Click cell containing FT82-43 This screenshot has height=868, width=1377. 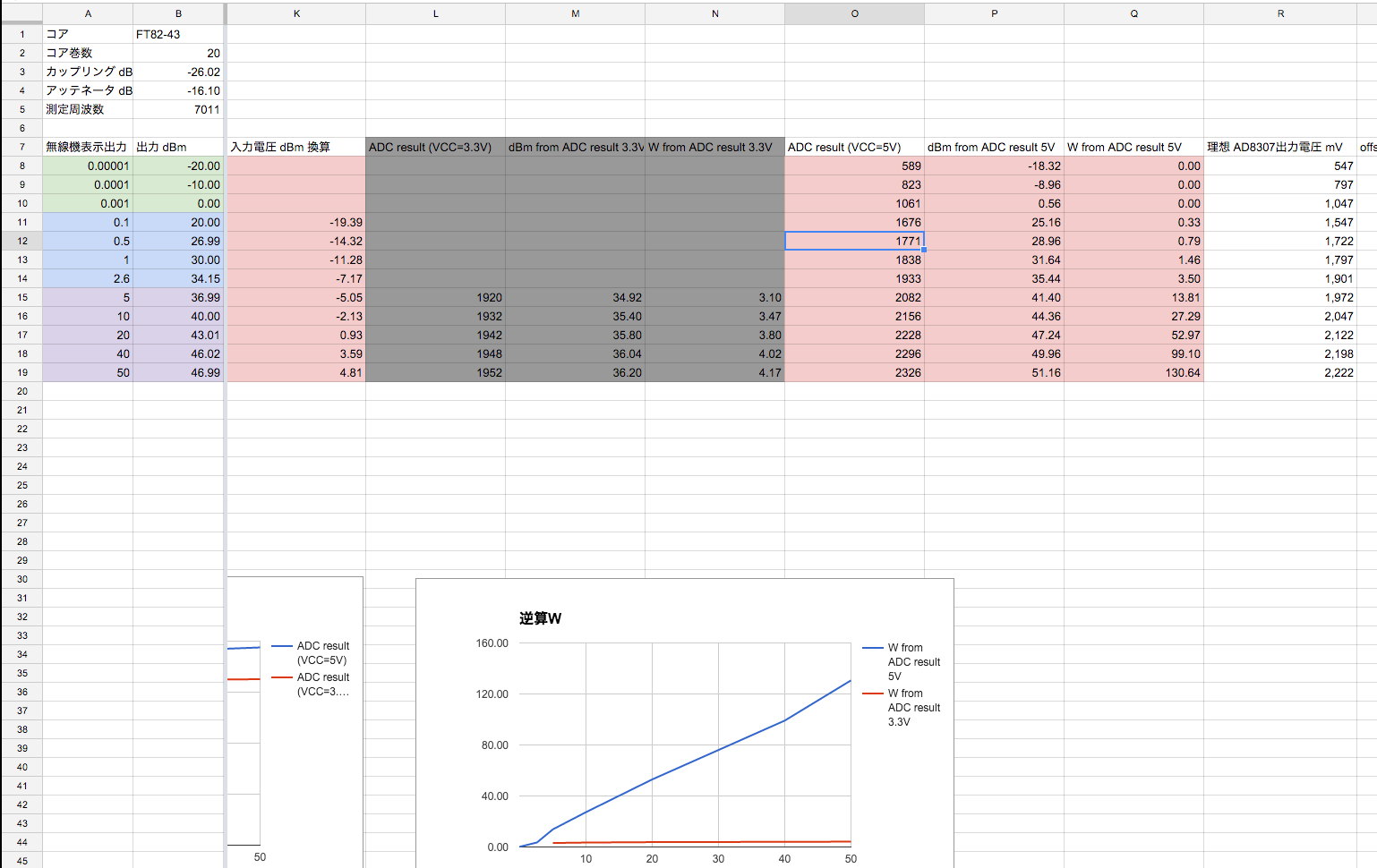(x=177, y=34)
